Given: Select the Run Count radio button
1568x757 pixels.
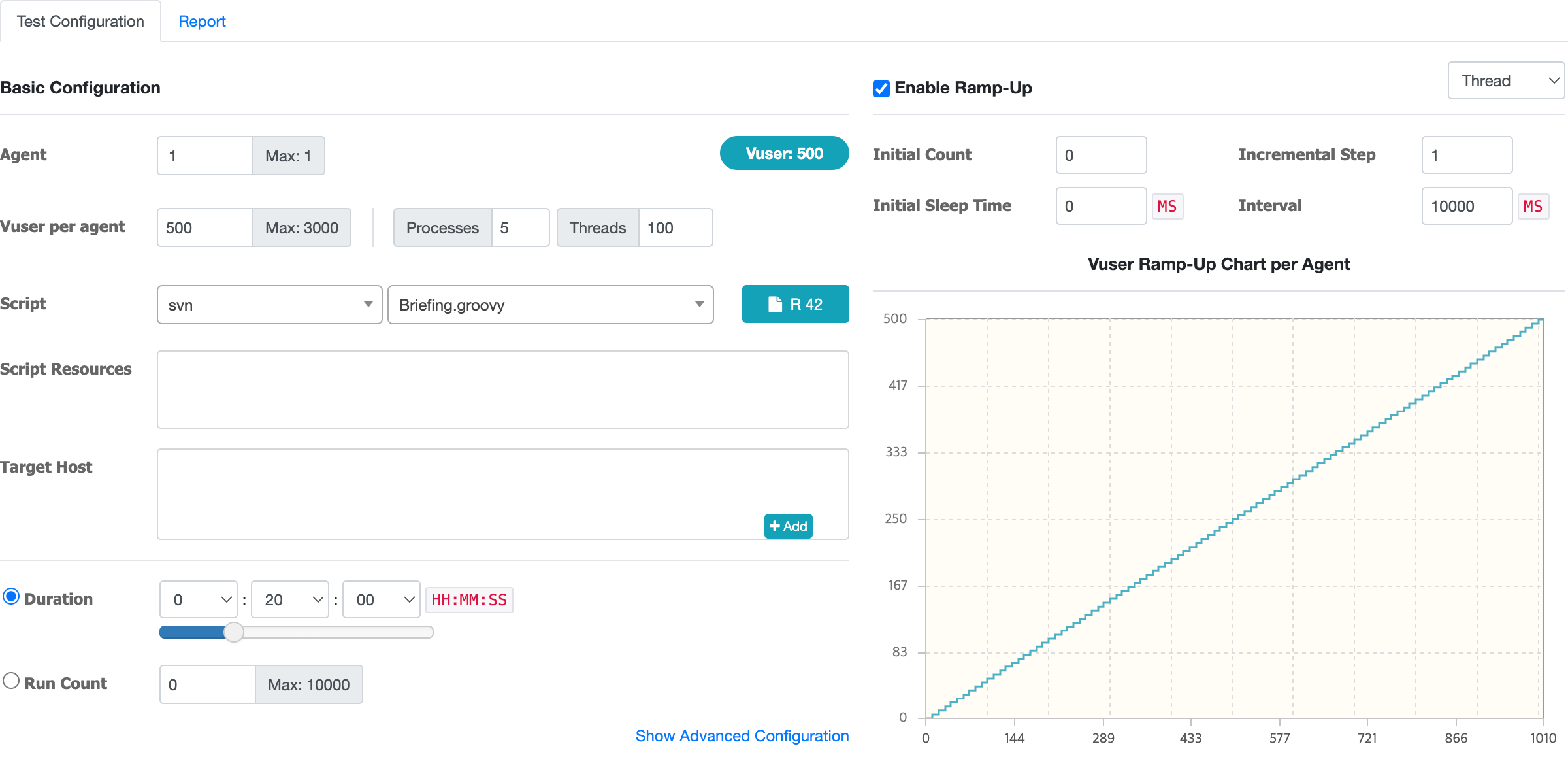Looking at the screenshot, I should [x=11, y=681].
